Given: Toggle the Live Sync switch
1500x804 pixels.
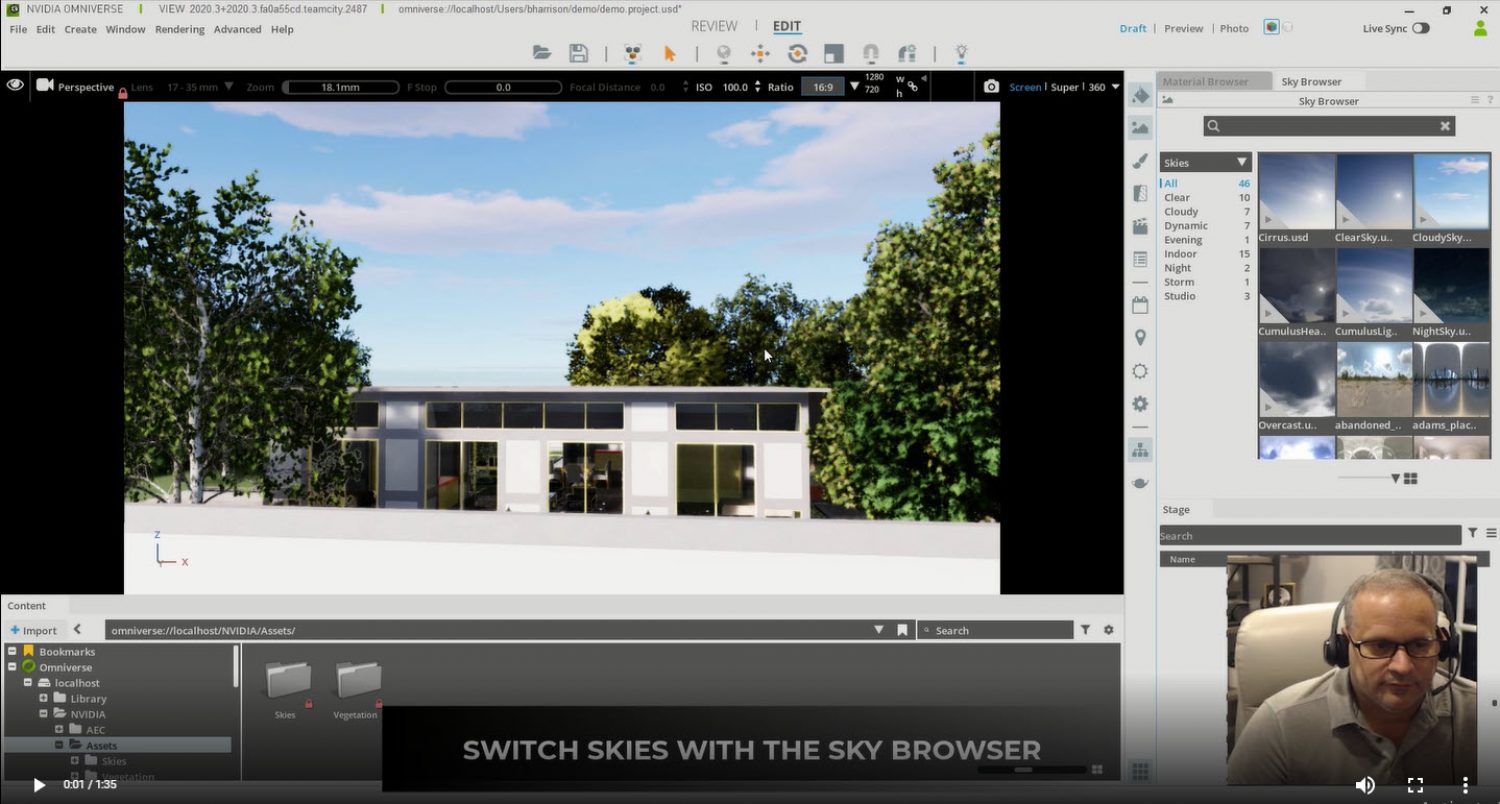Looking at the screenshot, I should coord(1420,28).
